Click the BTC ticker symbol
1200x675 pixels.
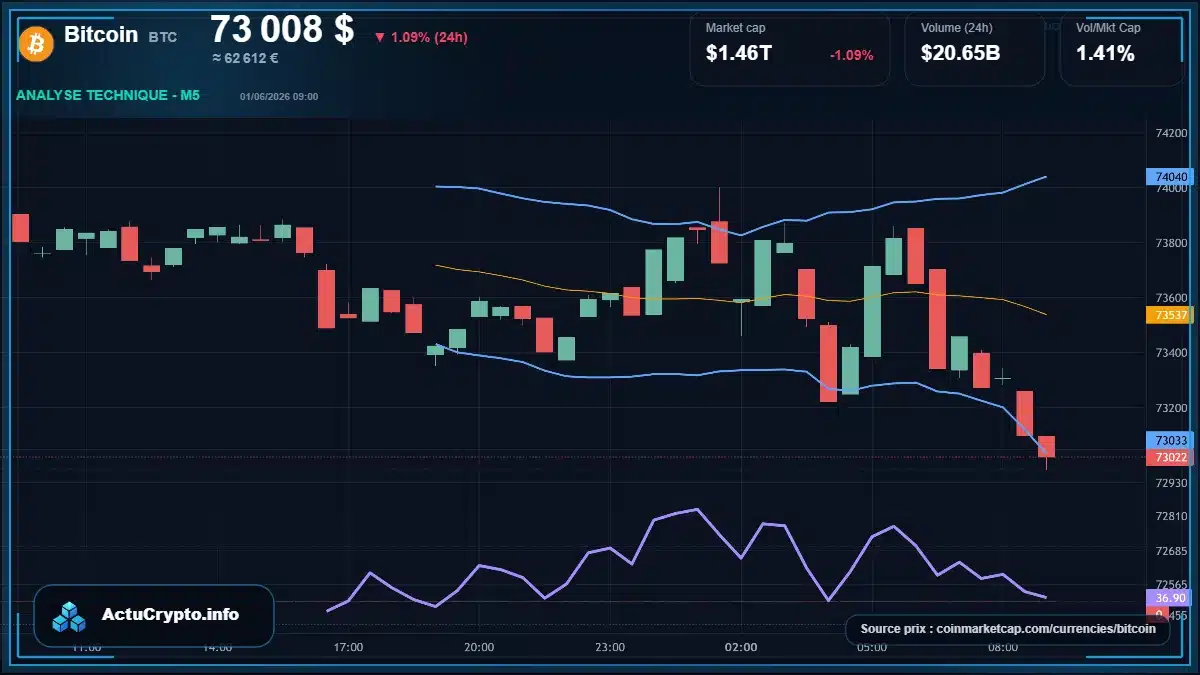point(163,37)
